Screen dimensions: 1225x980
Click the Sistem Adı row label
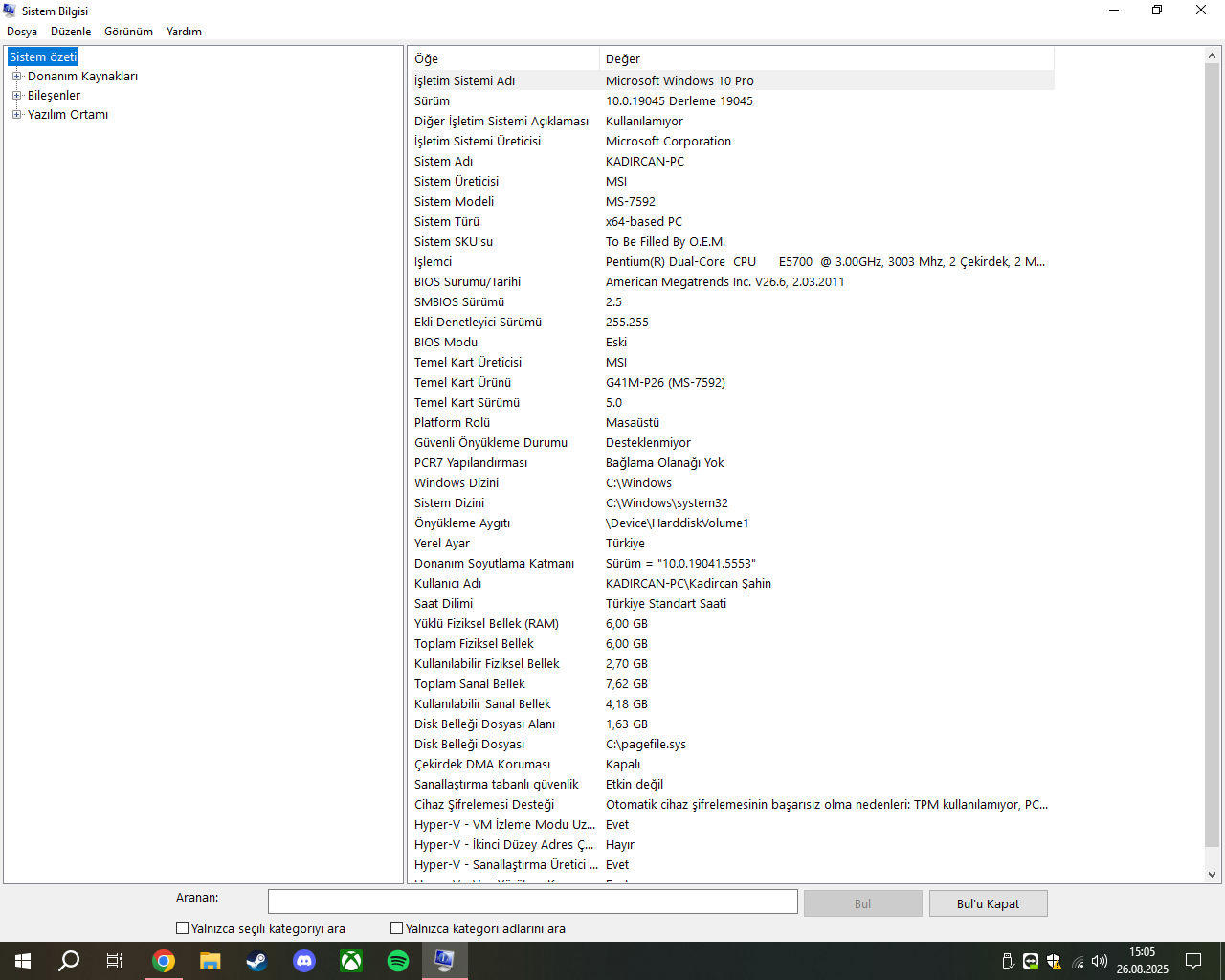443,161
